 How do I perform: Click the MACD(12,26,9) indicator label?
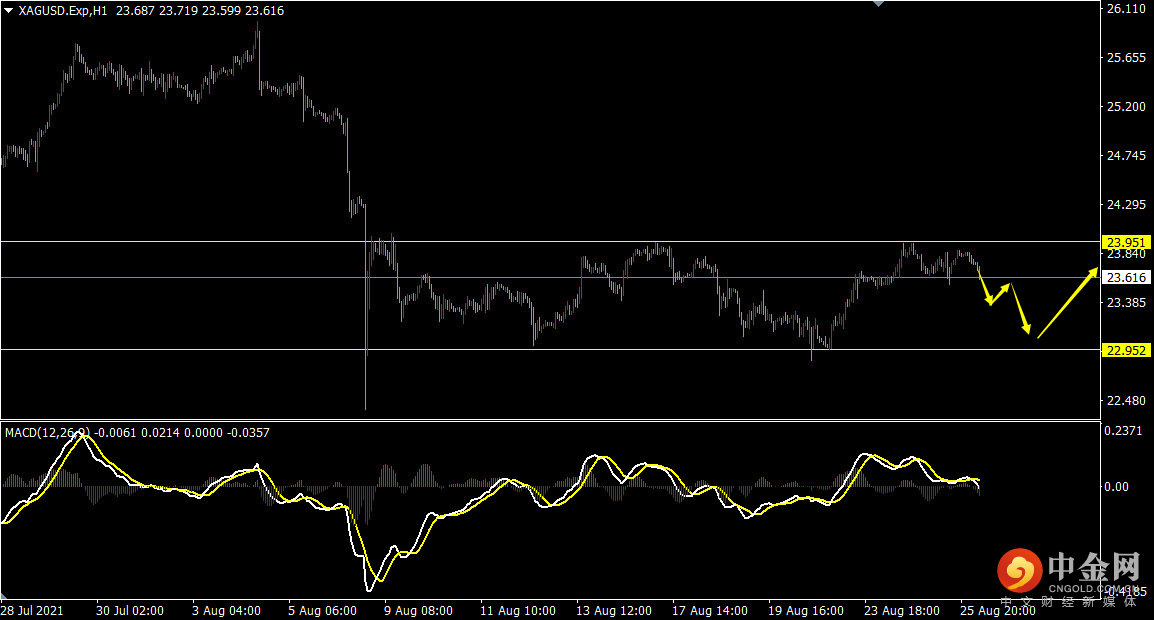click(48, 433)
